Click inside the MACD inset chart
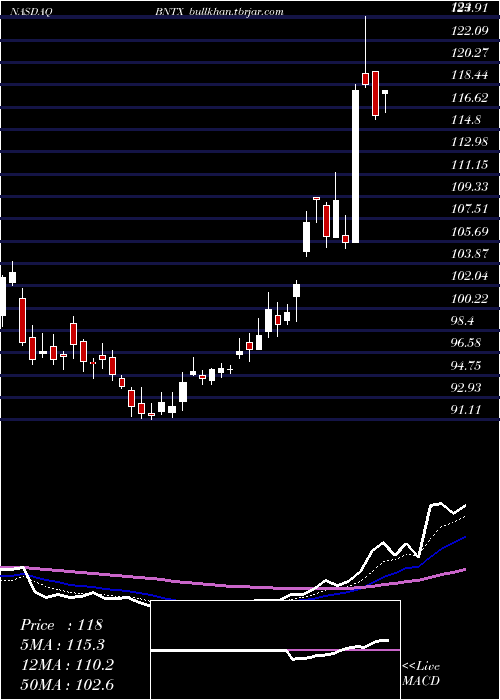 coord(275,650)
